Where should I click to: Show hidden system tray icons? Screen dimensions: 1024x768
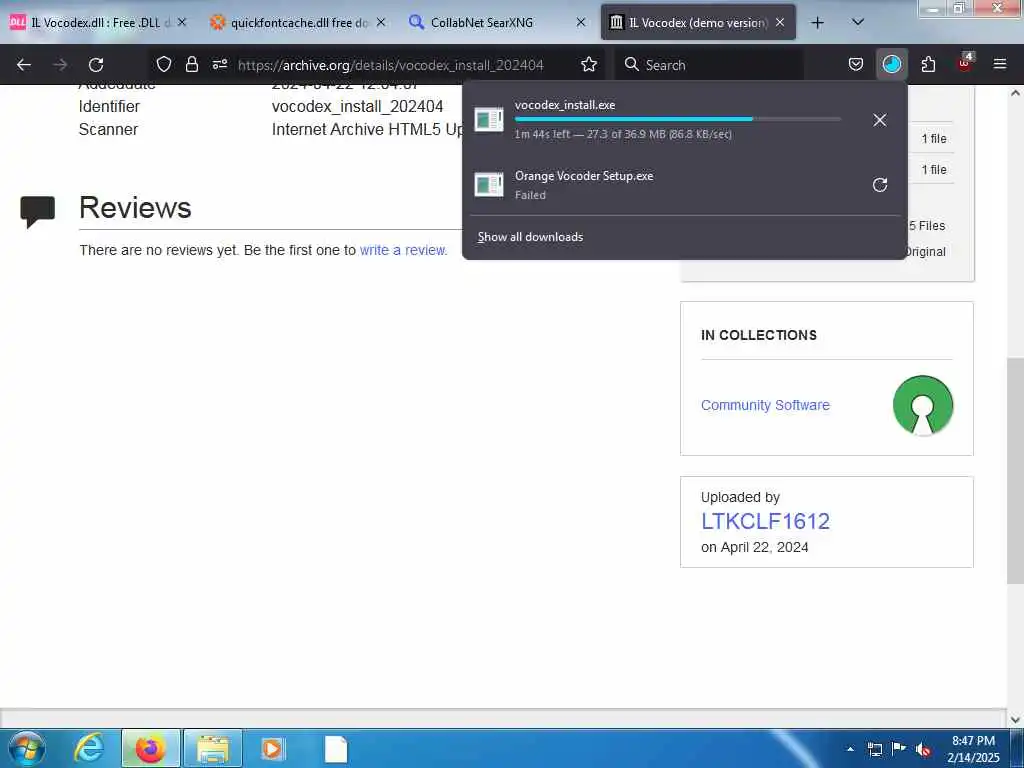coord(850,749)
